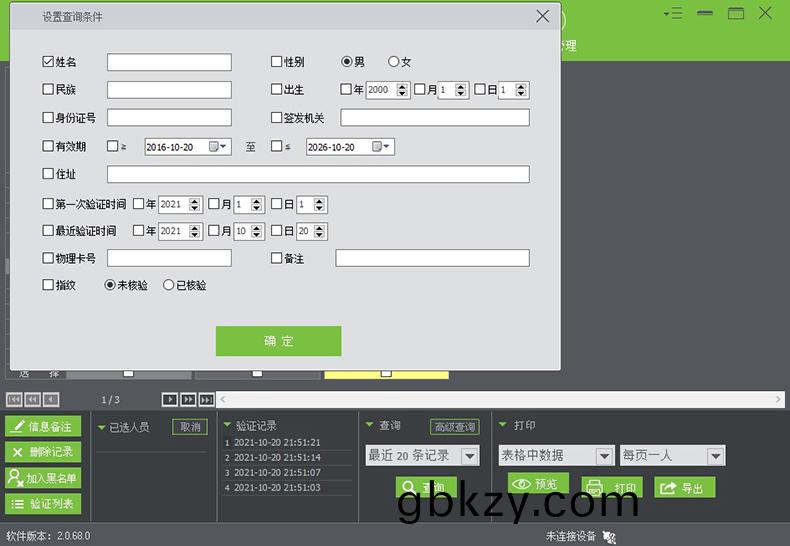790x546 pixels.
Task: Expand the 最近 20 条记录 dropdown
Action: click(470, 456)
